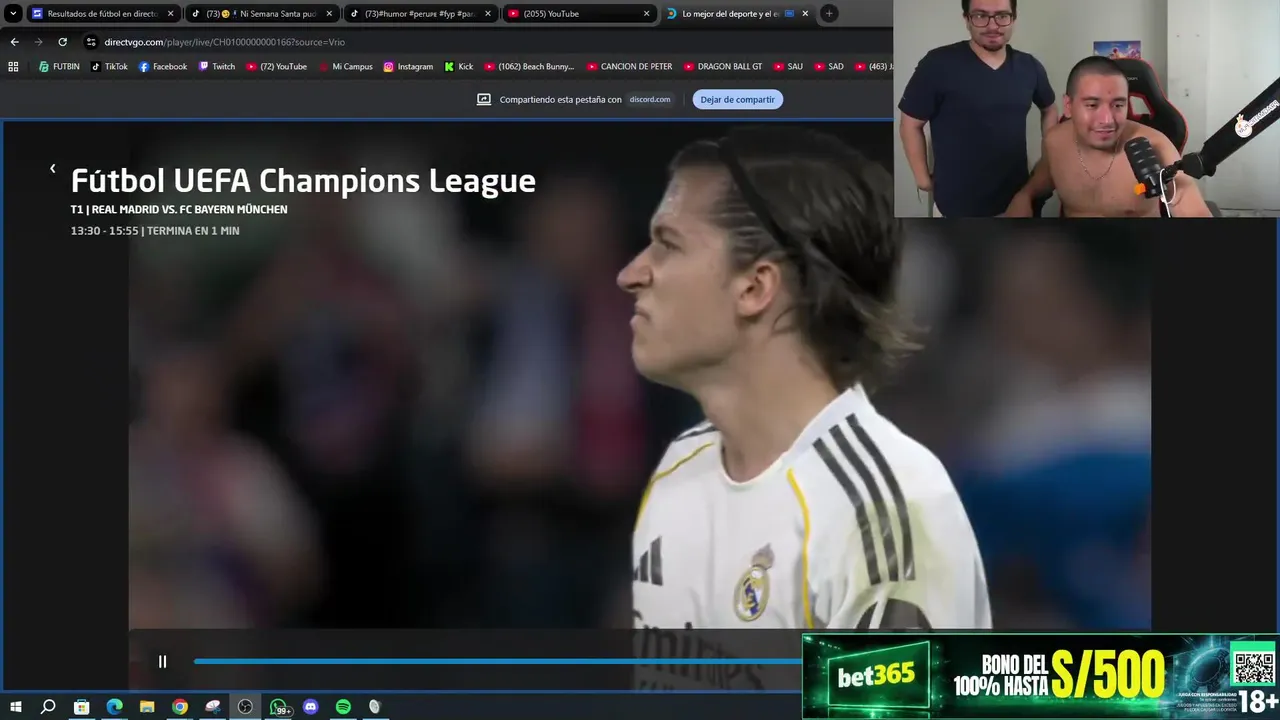Open Microsoft Edge from taskbar
1280x720 pixels.
[114, 707]
